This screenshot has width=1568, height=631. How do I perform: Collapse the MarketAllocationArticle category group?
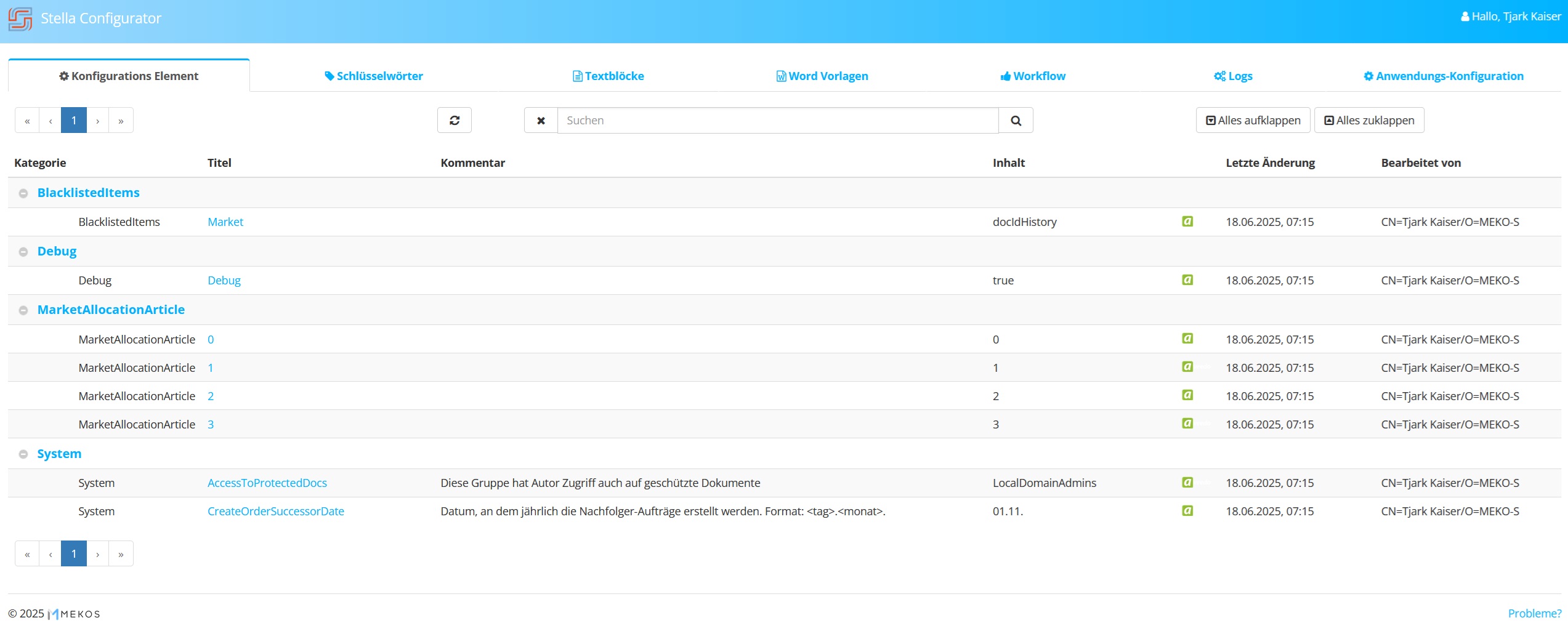[23, 310]
